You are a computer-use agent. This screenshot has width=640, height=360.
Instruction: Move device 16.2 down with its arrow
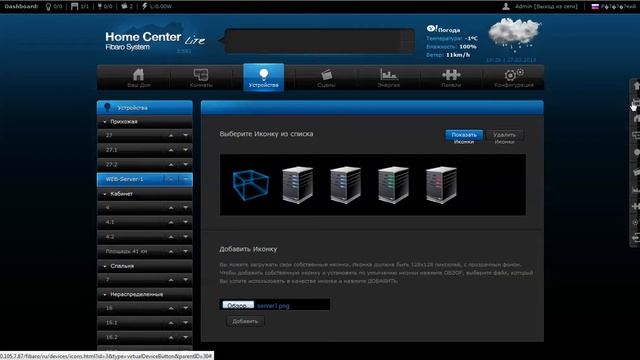(x=185, y=338)
